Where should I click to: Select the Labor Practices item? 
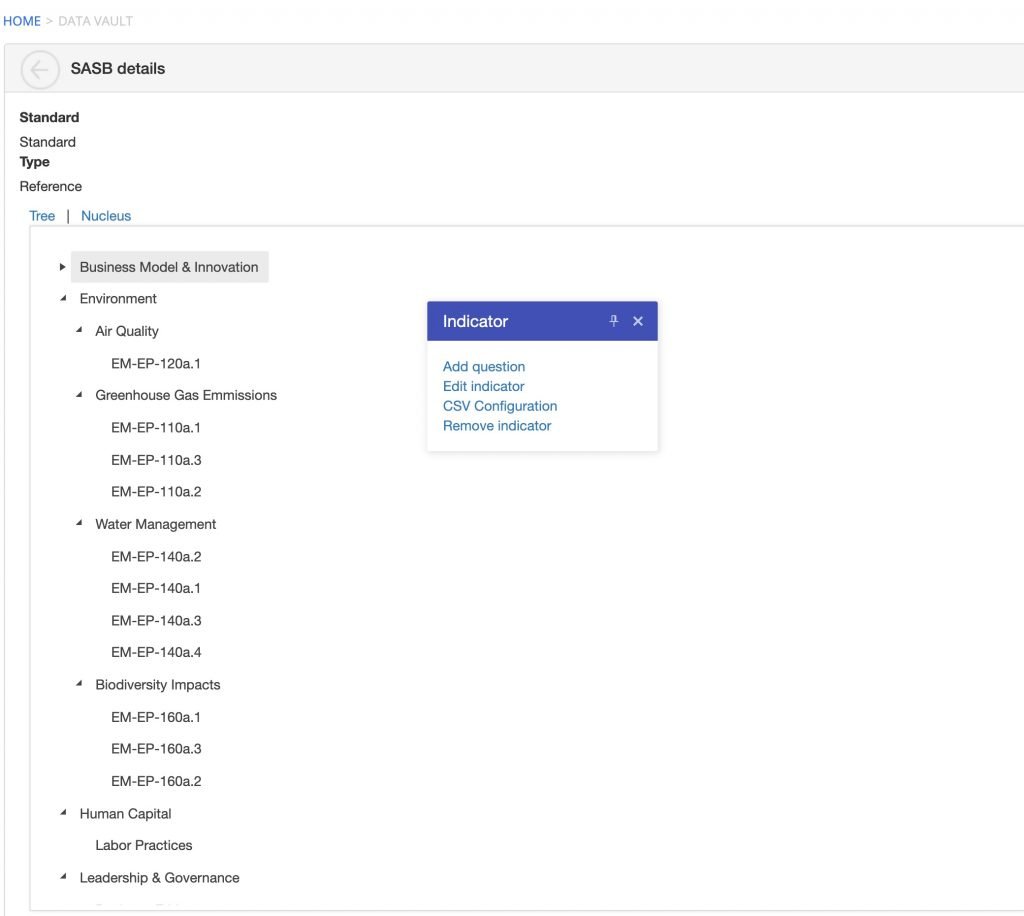pyautogui.click(x=144, y=845)
